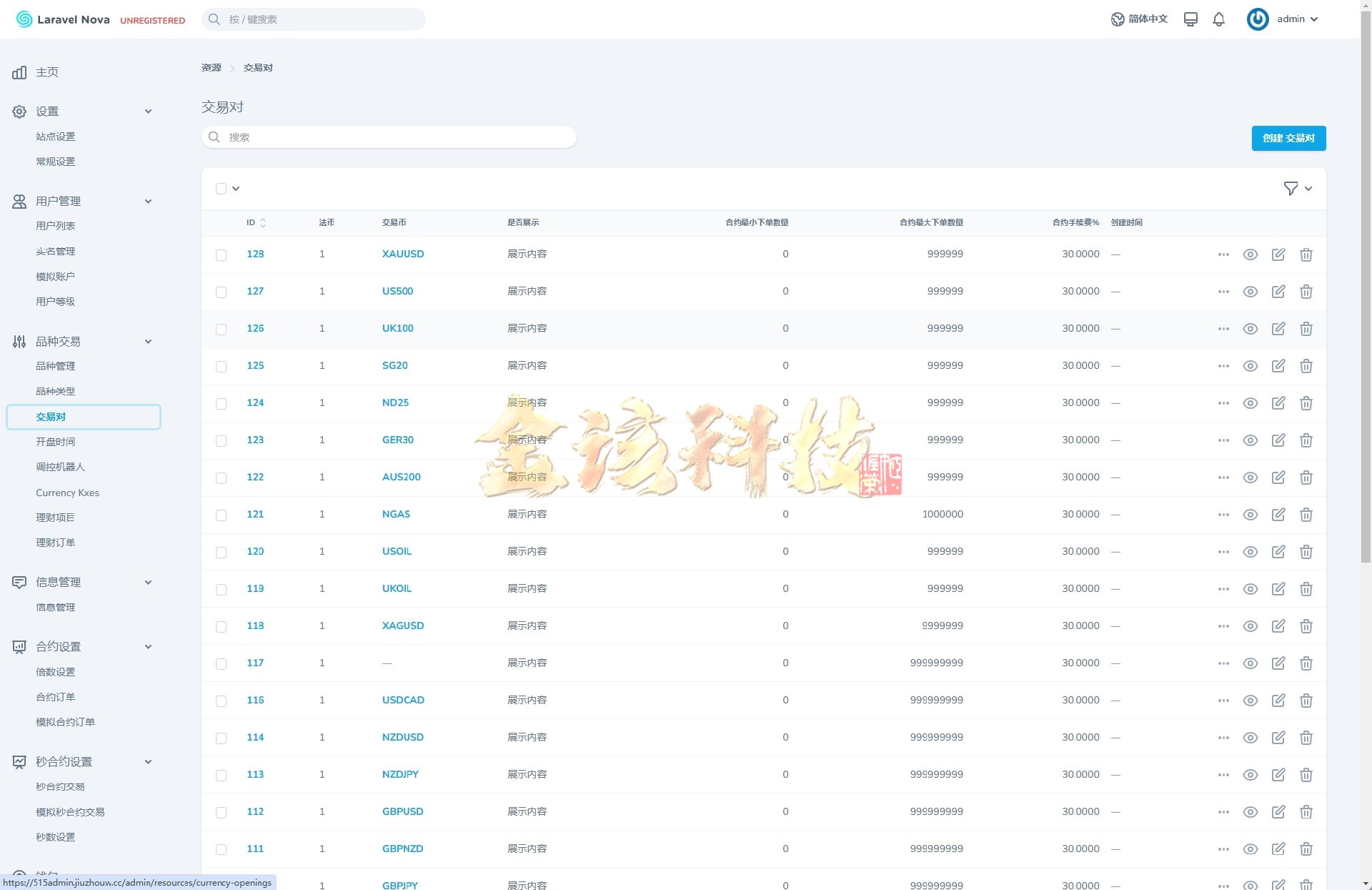This screenshot has height=890, width=1372.
Task: Open the dropdown arrow beside select-all checkbox
Action: click(236, 189)
